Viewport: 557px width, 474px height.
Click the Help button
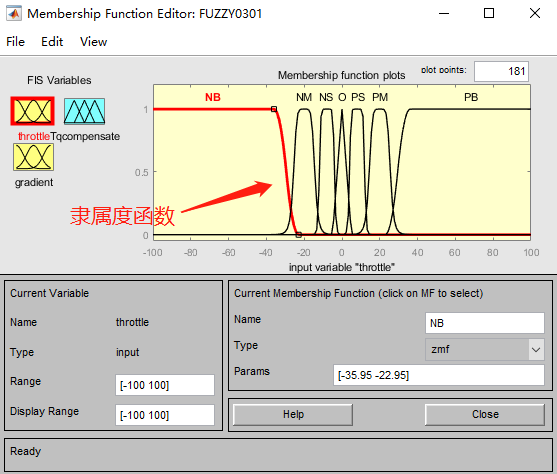pos(293,414)
